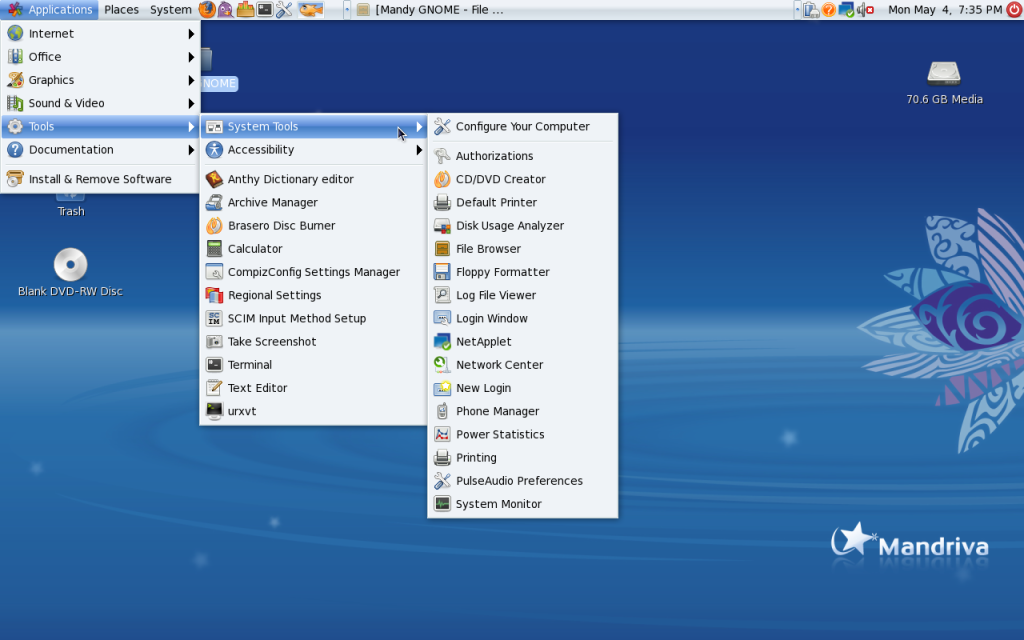Screen dimensions: 1024x640
Task: Open the System menu in panel
Action: click(170, 10)
